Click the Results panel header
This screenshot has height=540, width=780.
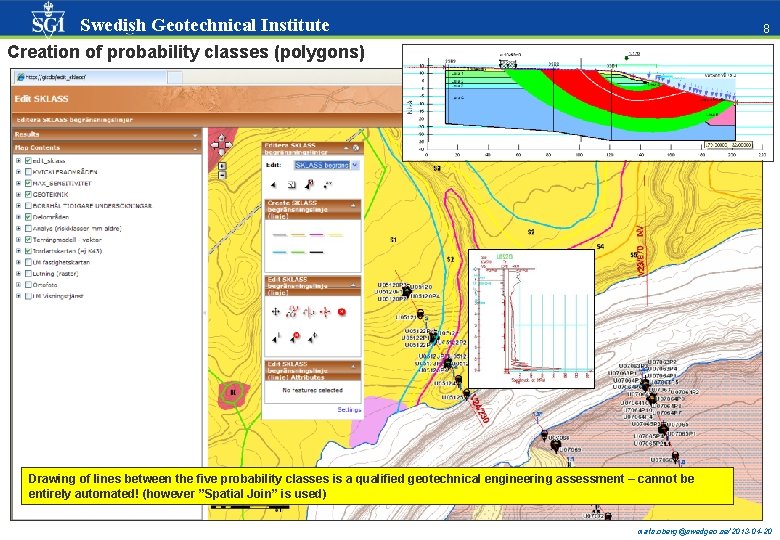tap(106, 135)
